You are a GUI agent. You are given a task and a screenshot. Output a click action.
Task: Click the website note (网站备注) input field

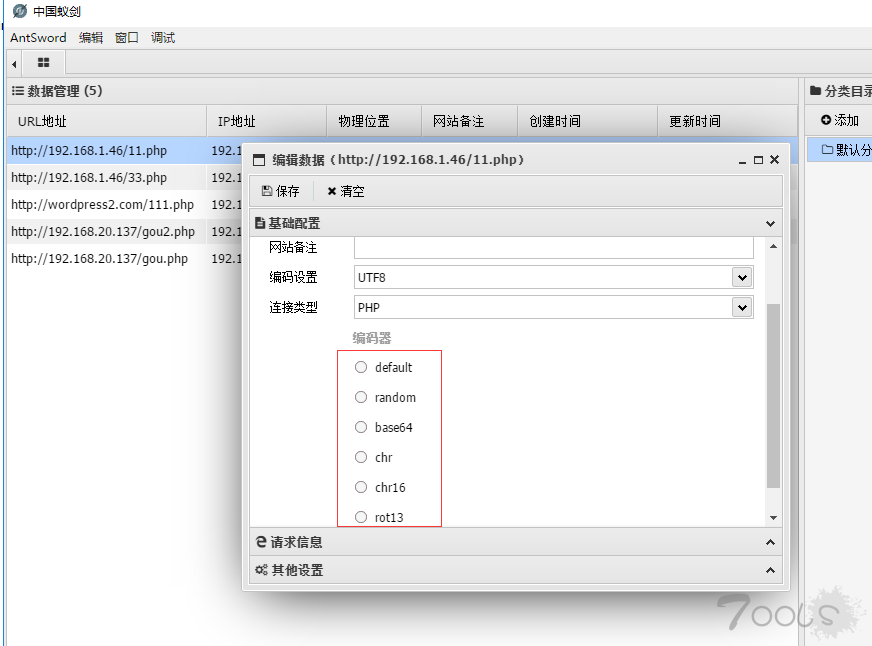pyautogui.click(x=553, y=247)
